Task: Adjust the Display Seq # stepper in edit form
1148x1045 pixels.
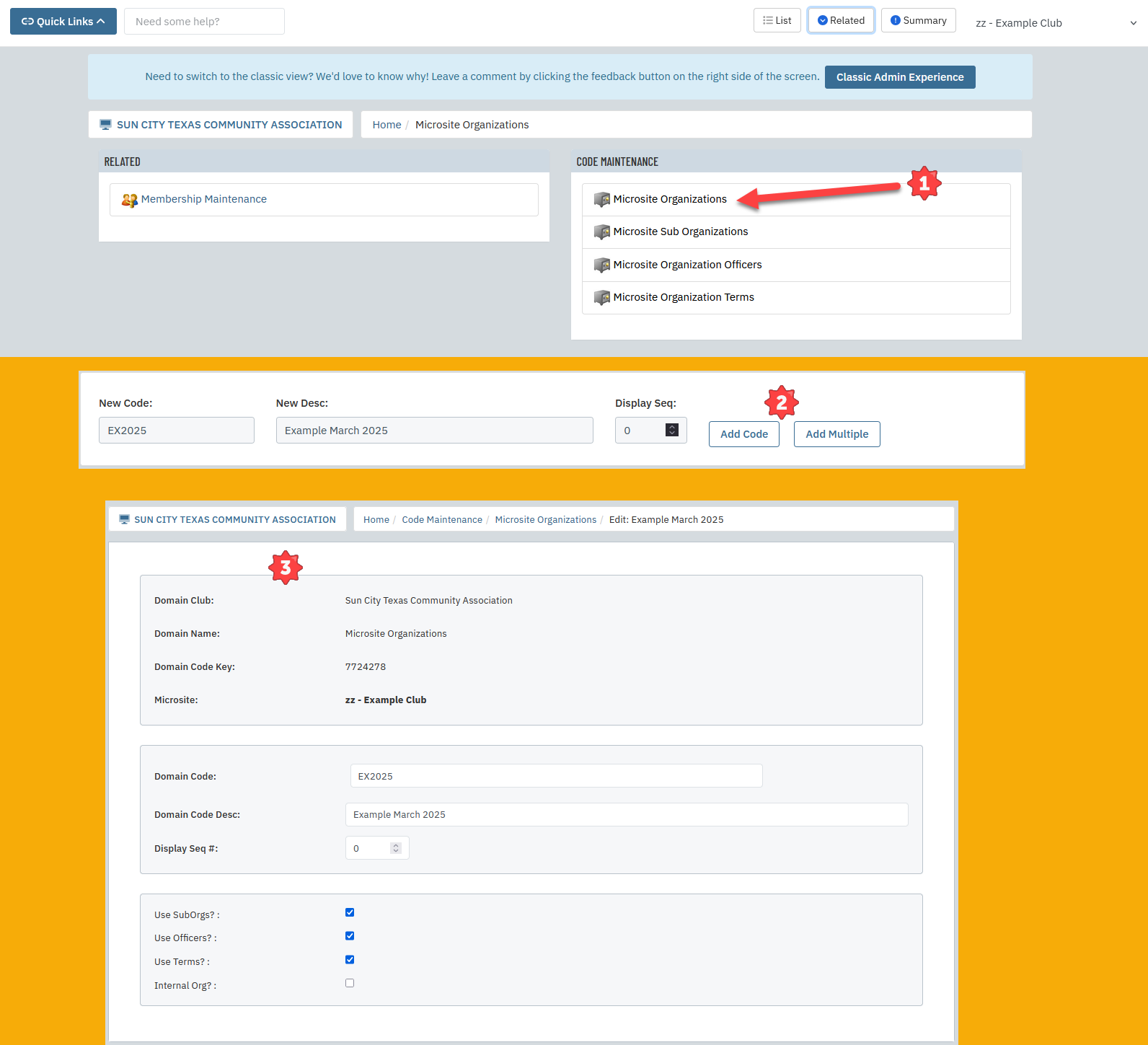Action: click(x=395, y=848)
